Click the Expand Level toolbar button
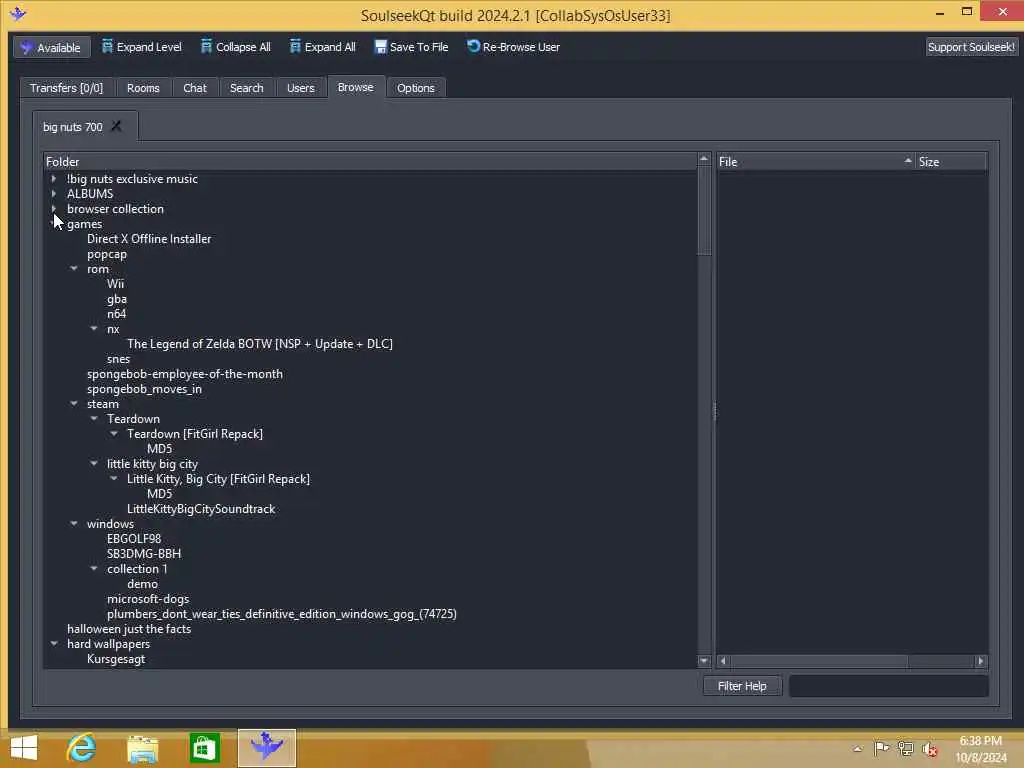The height and width of the screenshot is (768, 1024). 142,47
